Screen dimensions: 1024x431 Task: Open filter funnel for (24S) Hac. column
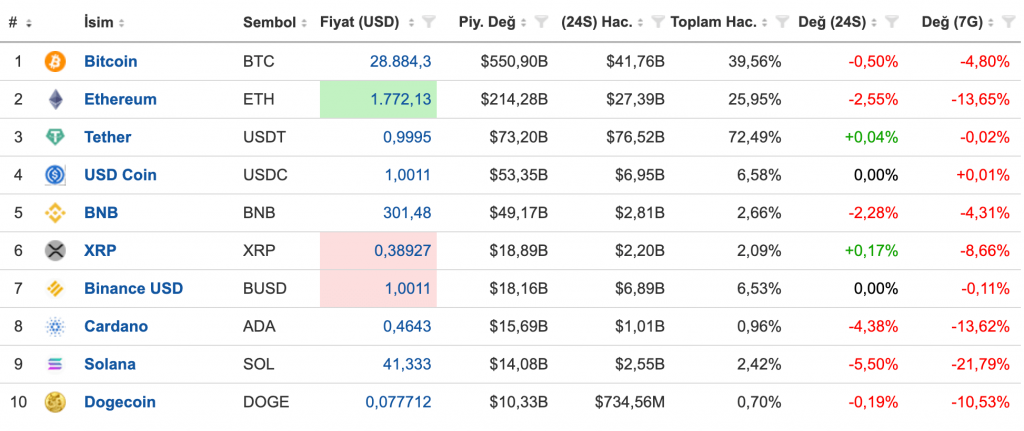pyautogui.click(x=658, y=22)
